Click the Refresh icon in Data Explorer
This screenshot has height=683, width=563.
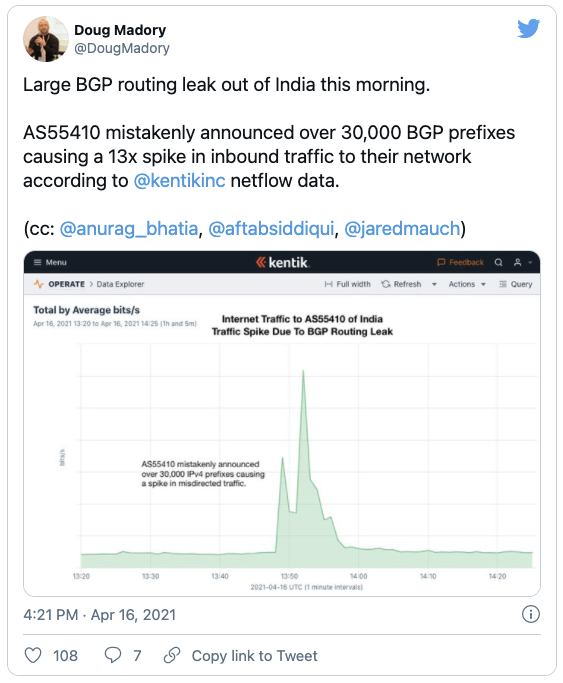tap(386, 284)
